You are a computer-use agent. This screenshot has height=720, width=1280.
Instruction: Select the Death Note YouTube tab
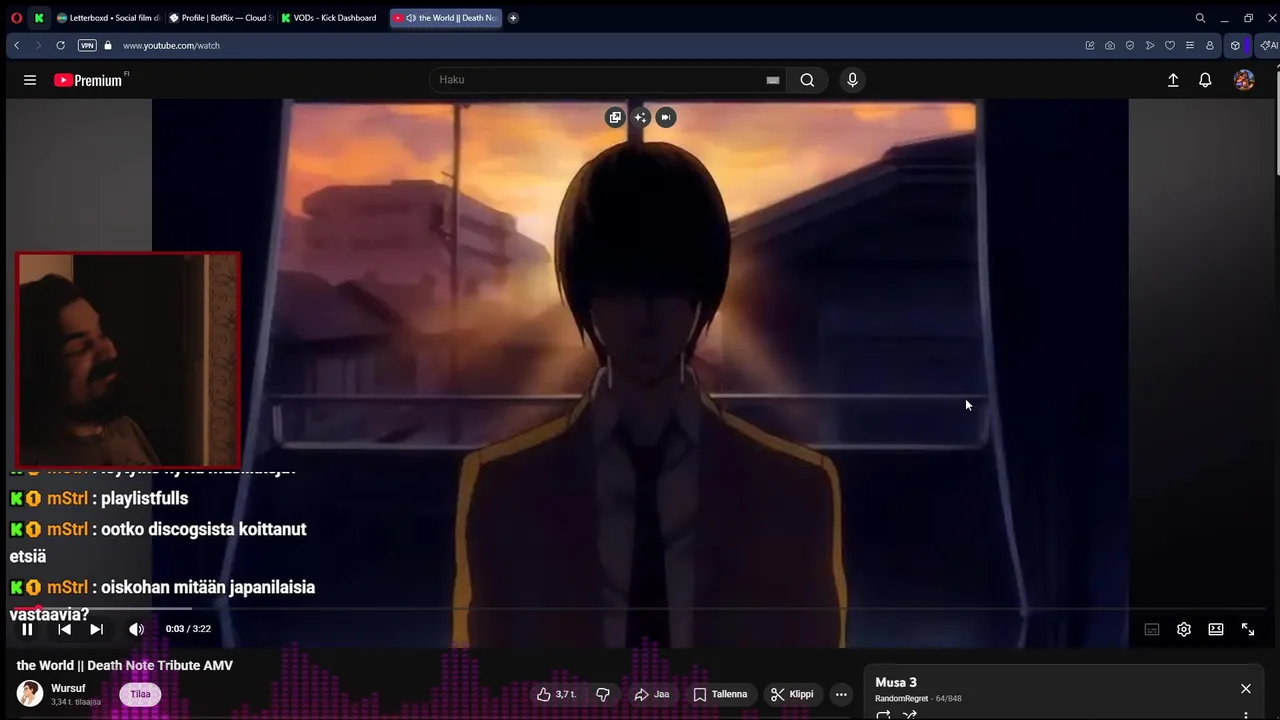(446, 18)
